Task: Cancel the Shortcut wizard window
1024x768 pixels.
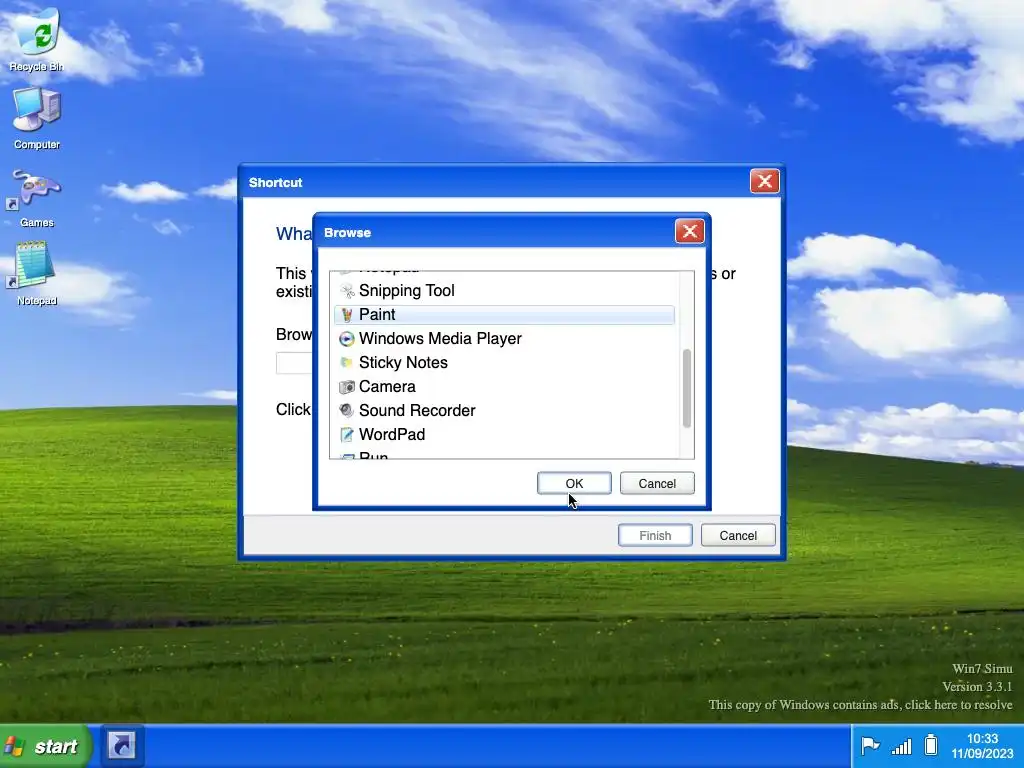Action: (738, 536)
